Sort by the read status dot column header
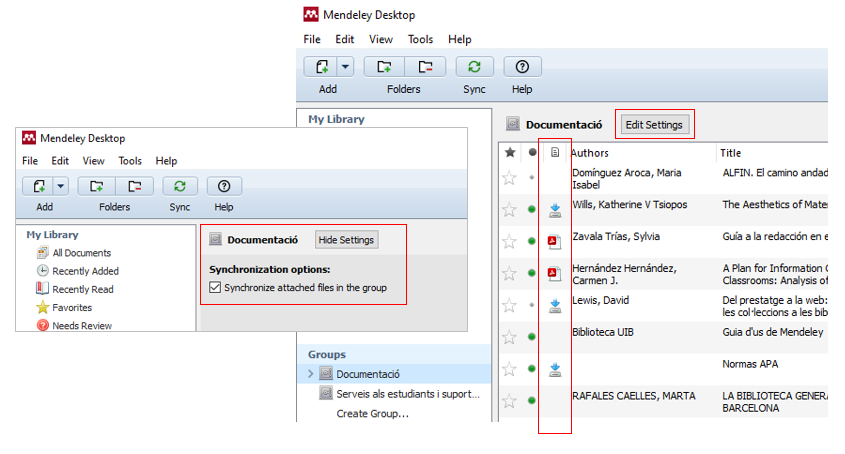845x454 pixels. tap(532, 153)
